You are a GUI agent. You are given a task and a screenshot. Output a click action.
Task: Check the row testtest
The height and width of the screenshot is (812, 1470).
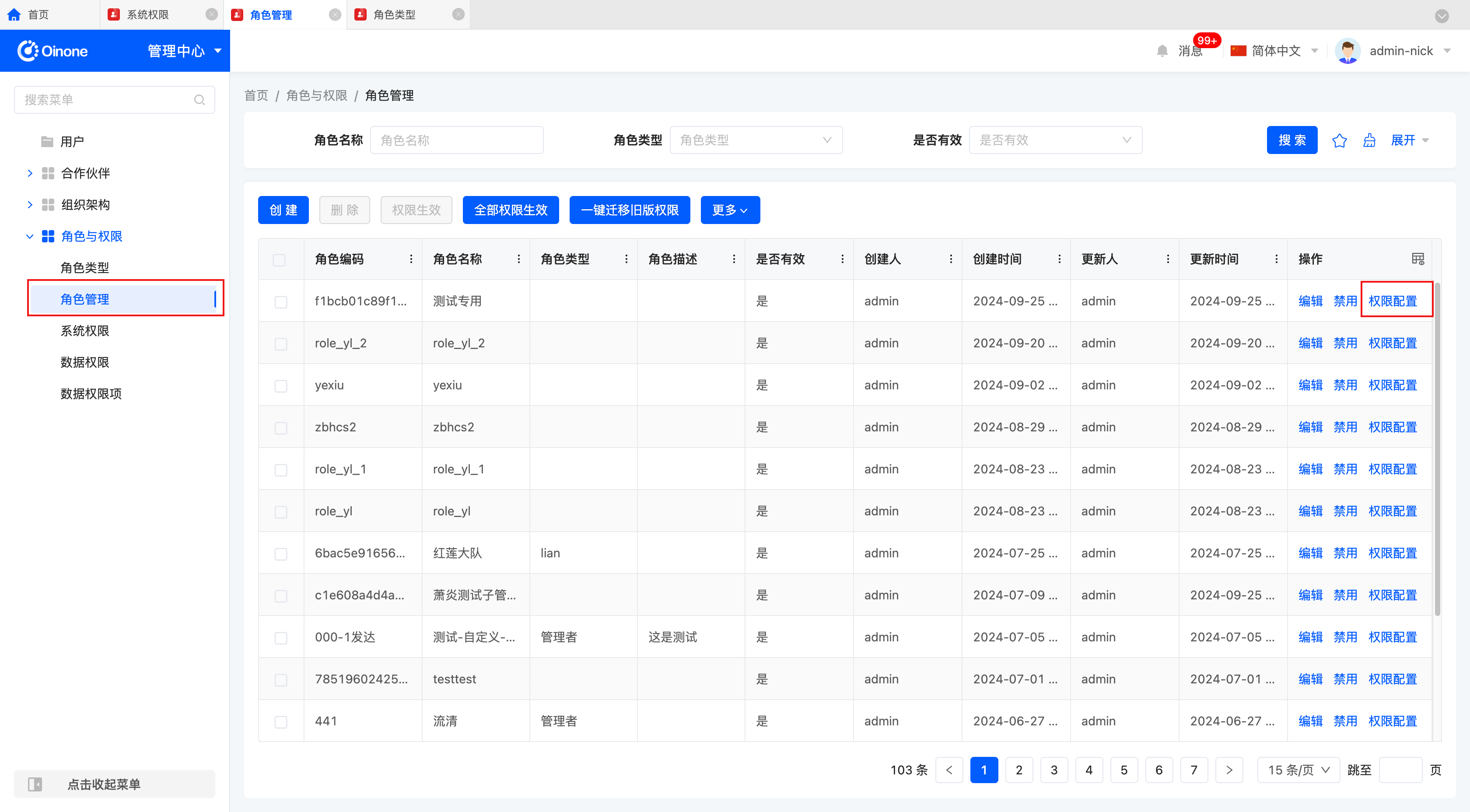tap(281, 680)
